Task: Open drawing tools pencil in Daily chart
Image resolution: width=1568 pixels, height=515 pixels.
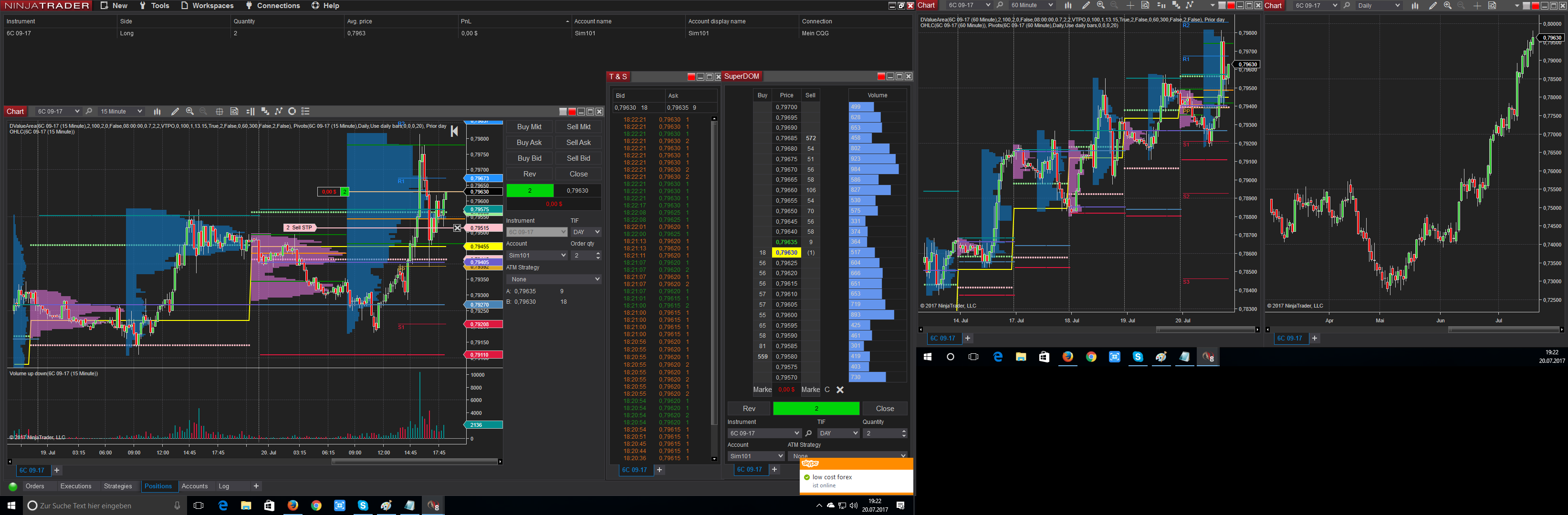Action: 1433,5
